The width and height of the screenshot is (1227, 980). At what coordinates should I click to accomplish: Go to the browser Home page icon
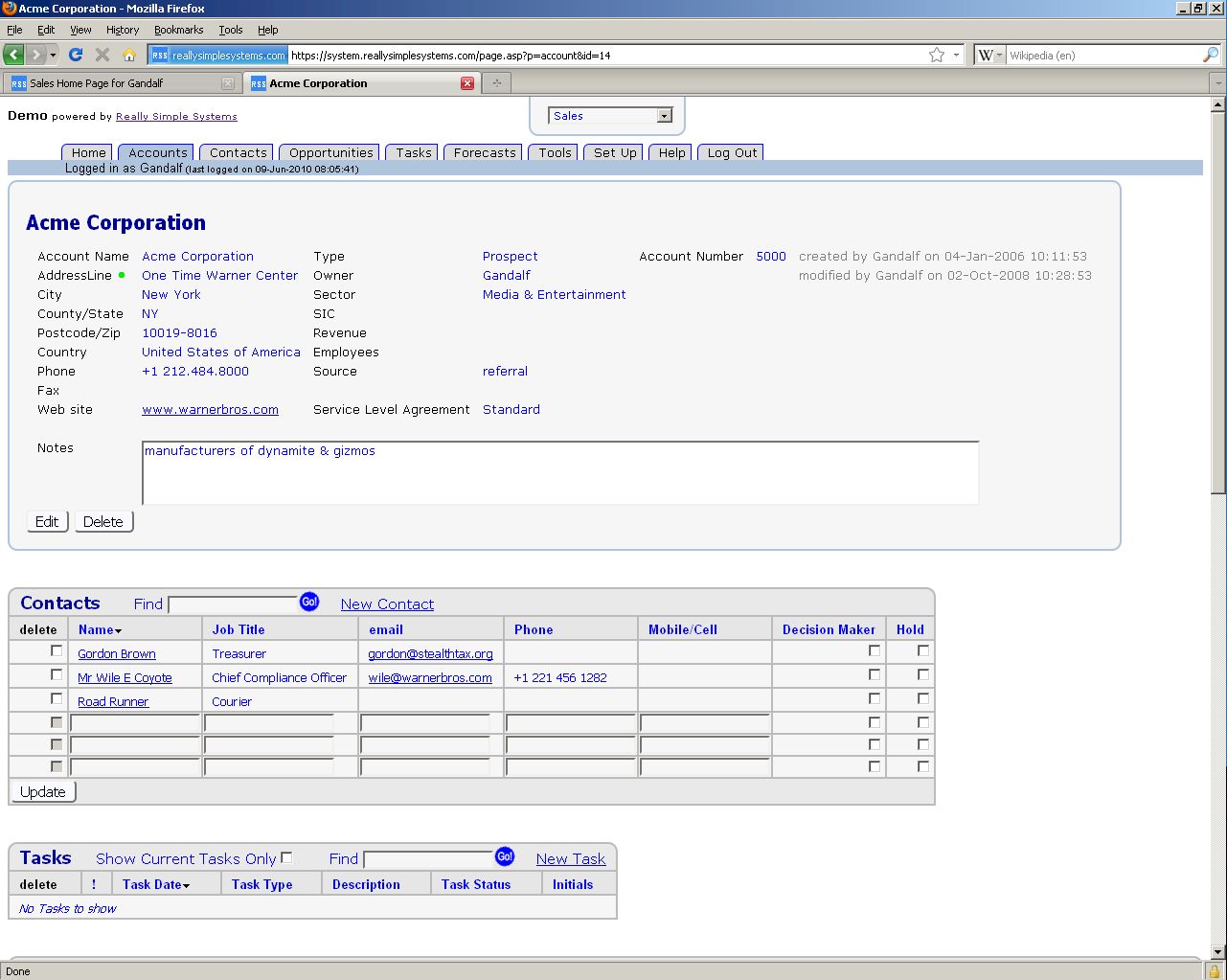(129, 55)
